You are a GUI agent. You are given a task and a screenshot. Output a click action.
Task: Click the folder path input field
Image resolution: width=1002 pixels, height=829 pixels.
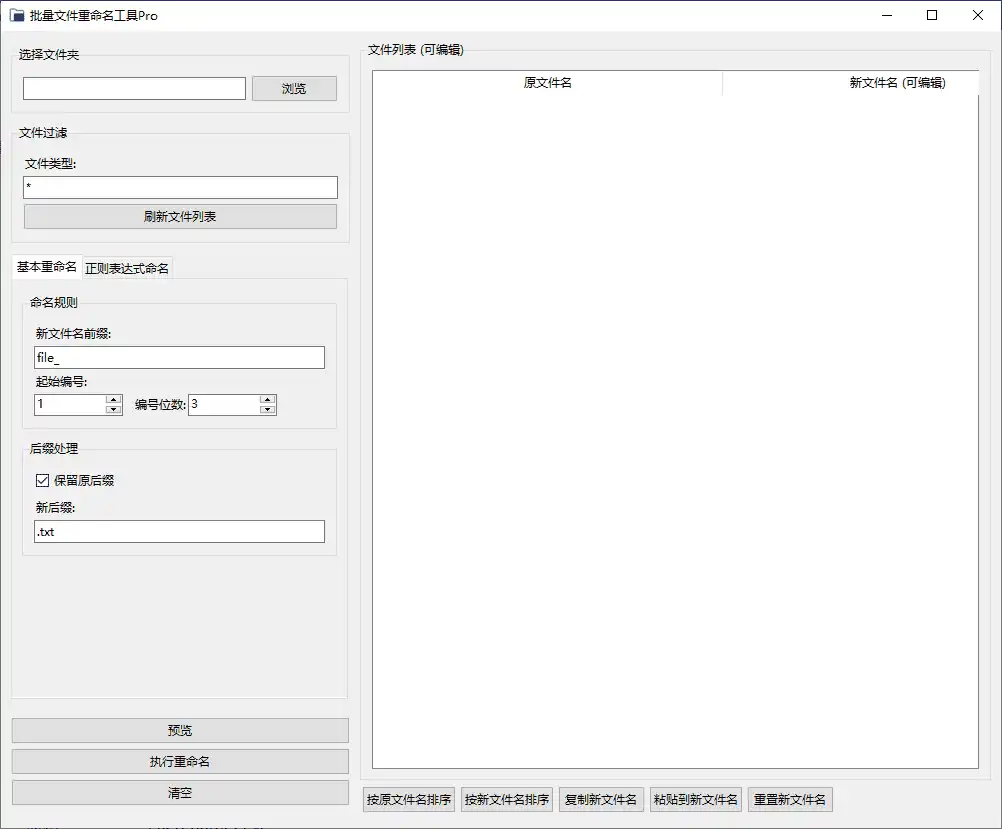point(133,88)
